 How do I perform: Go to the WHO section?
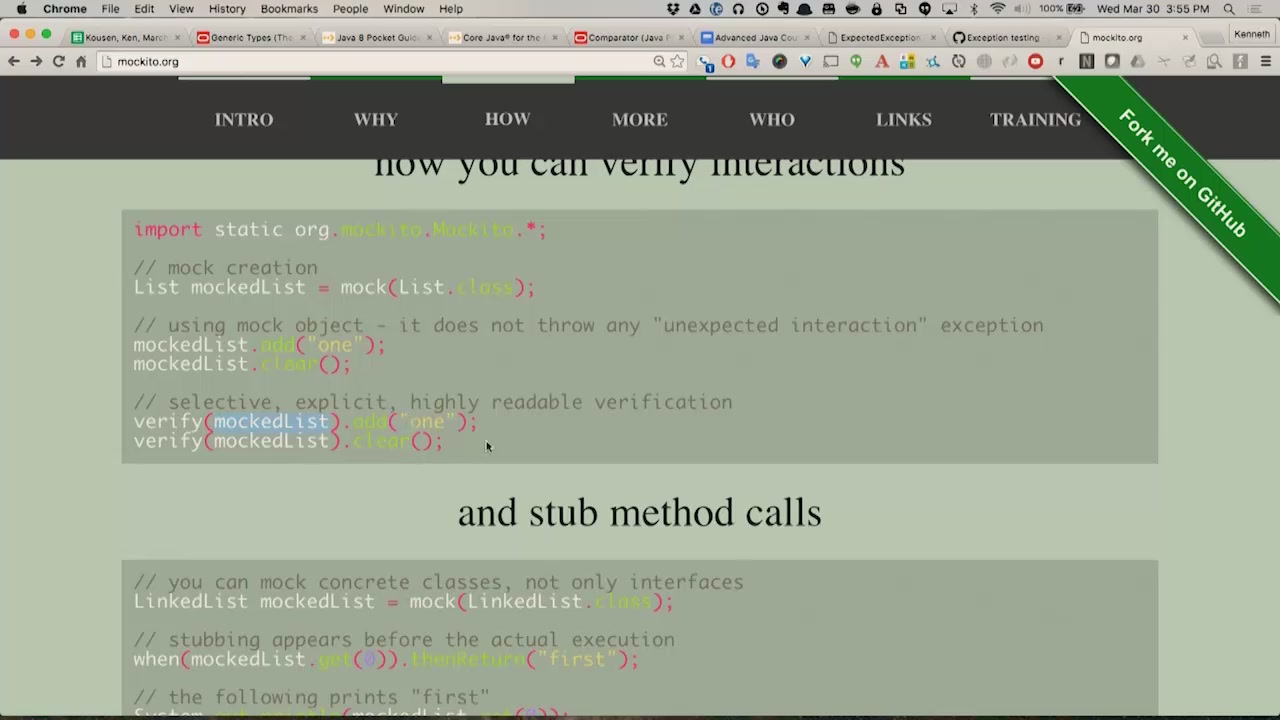(772, 119)
